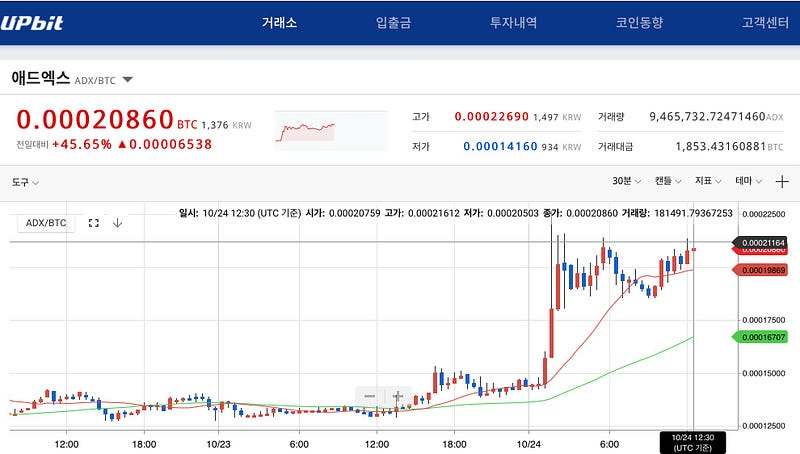Click the fullscreen chart icon
800x454 pixels.
coord(93,223)
